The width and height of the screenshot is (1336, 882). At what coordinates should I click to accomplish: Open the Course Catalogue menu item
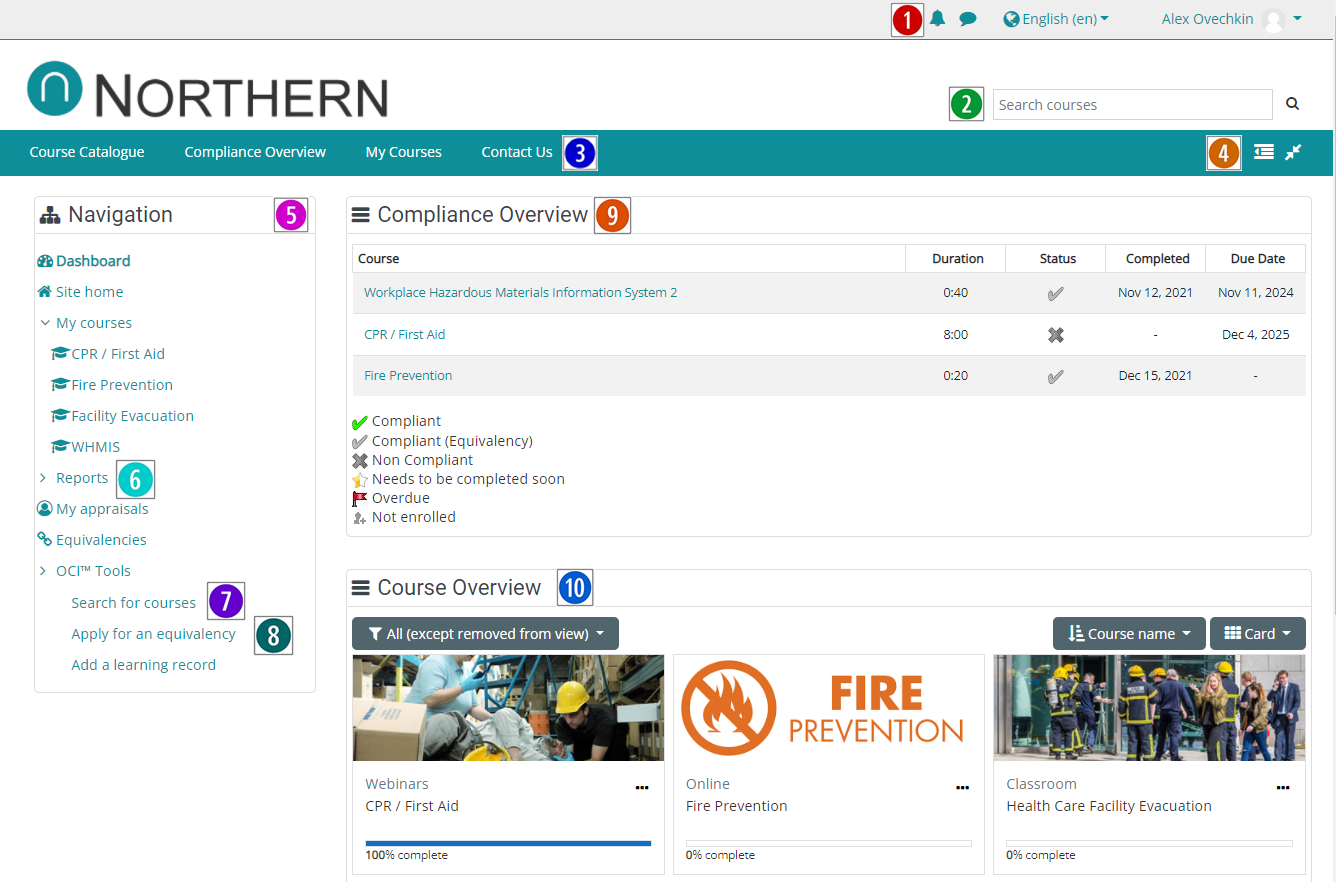click(87, 152)
